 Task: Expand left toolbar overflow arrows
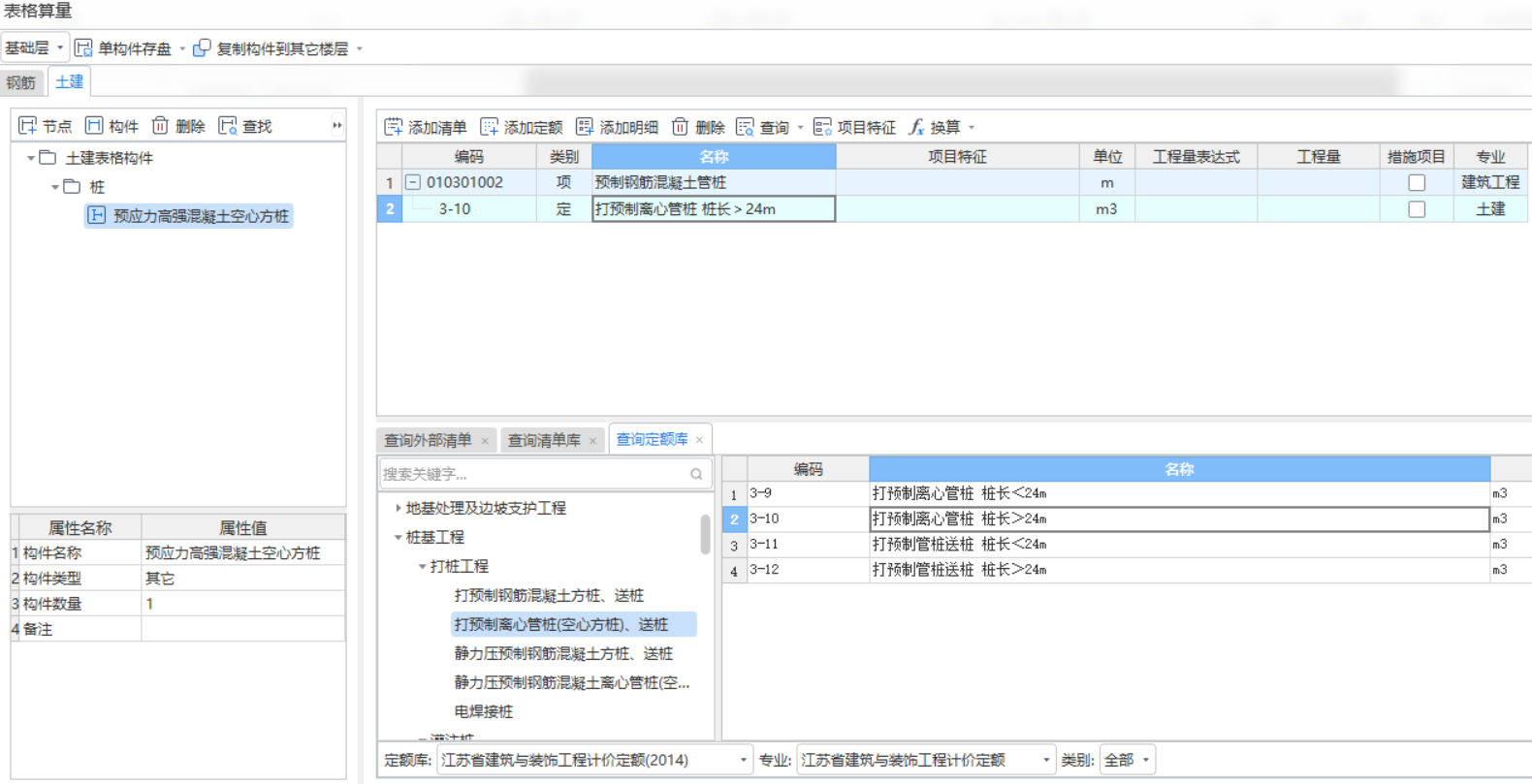[x=336, y=126]
